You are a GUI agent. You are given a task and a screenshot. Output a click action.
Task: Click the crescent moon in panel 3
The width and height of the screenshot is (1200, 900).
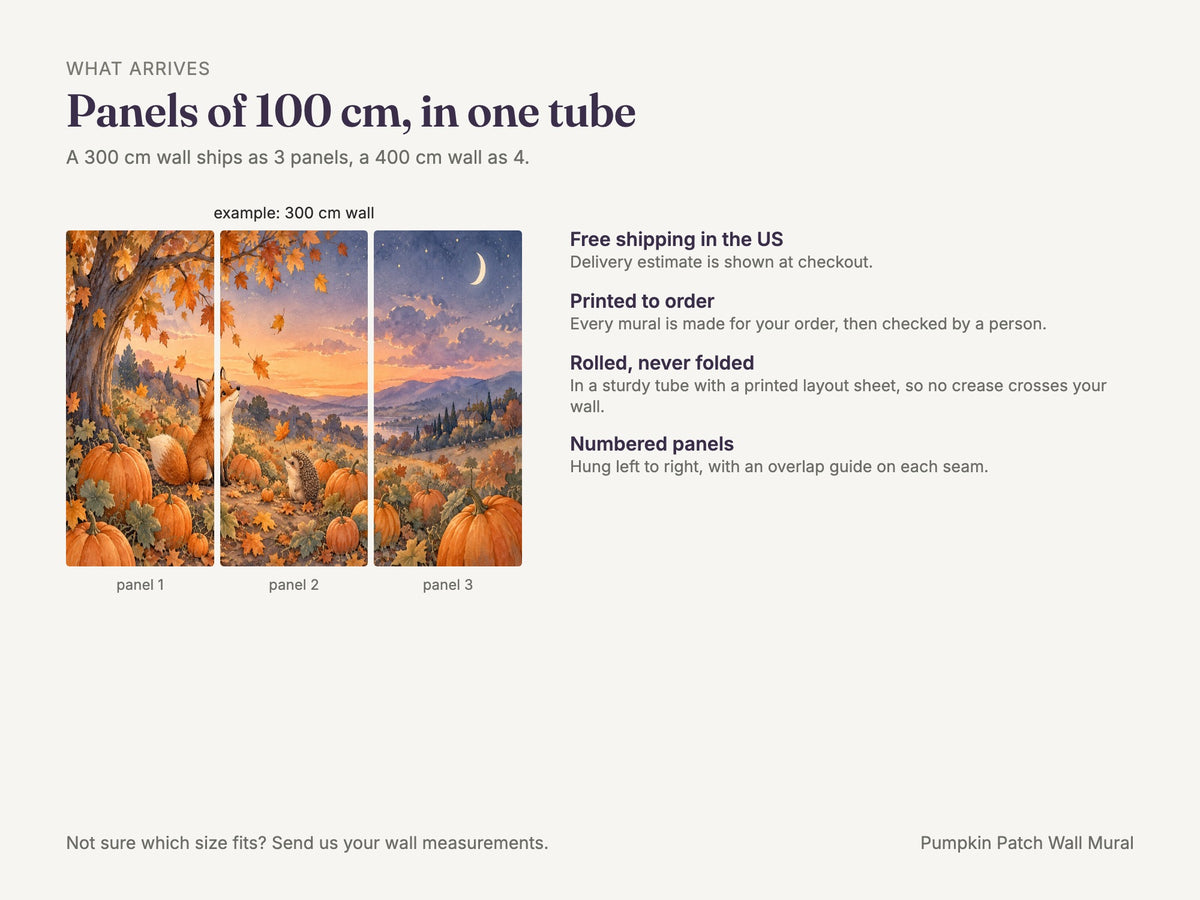click(x=479, y=268)
